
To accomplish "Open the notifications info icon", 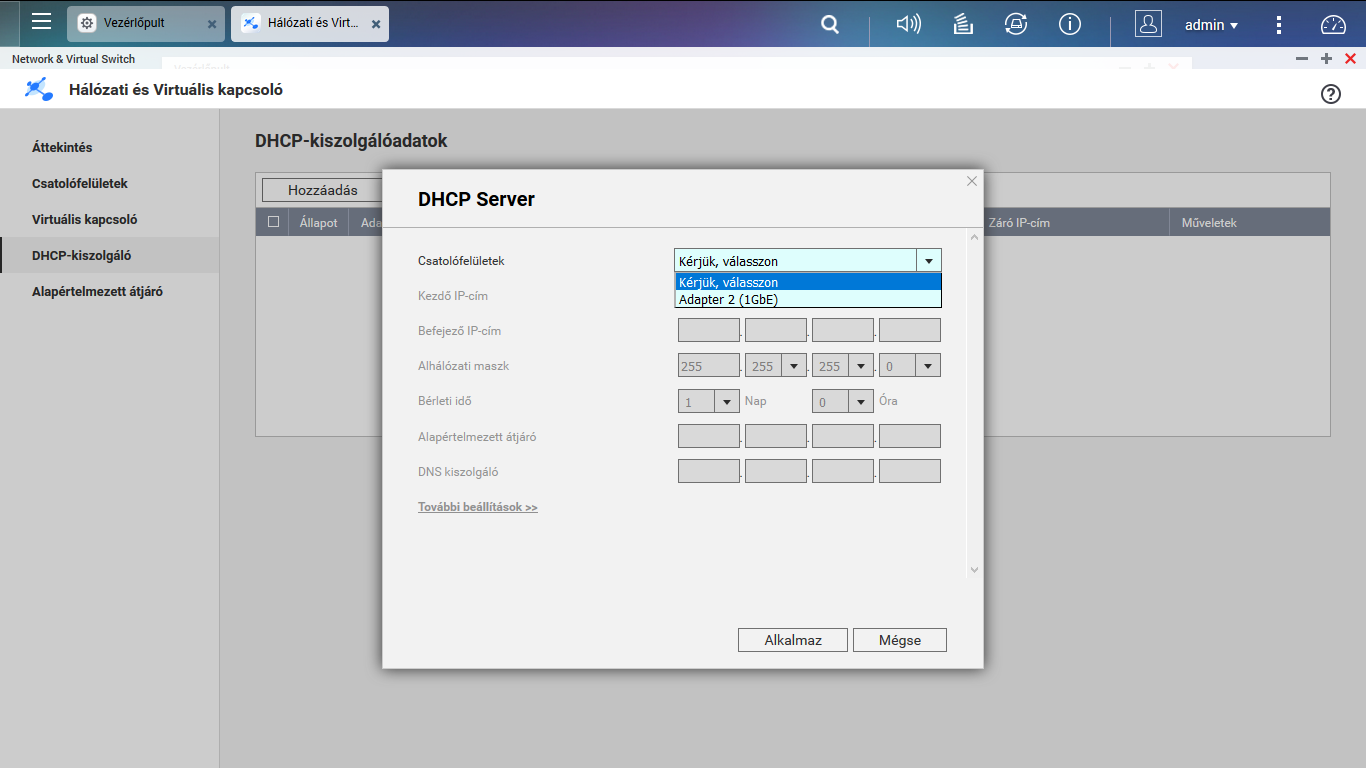I will (1070, 23).
